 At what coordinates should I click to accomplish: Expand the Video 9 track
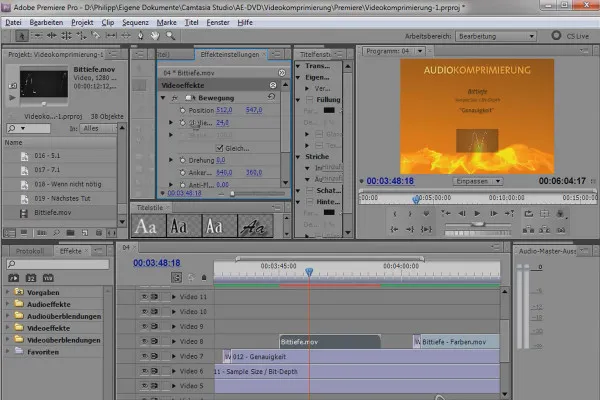click(174, 327)
